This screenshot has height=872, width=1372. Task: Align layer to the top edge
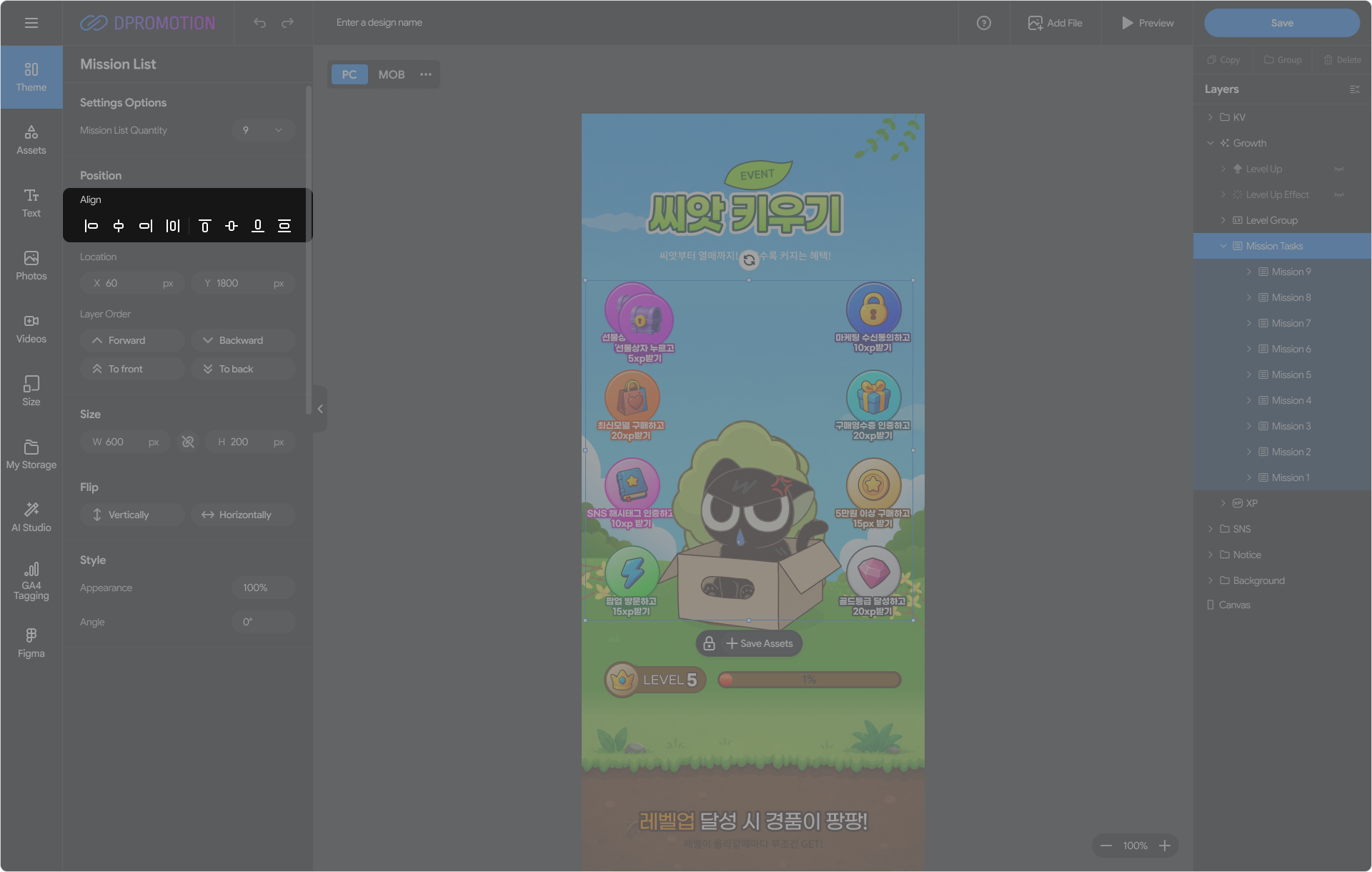[205, 226]
